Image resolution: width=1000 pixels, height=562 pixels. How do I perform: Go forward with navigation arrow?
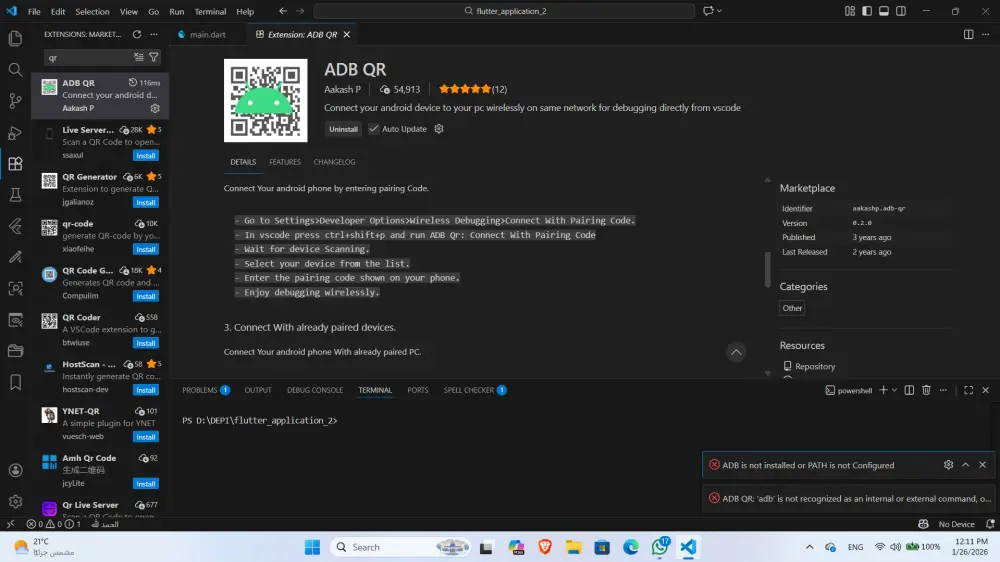pyautogui.click(x=300, y=11)
